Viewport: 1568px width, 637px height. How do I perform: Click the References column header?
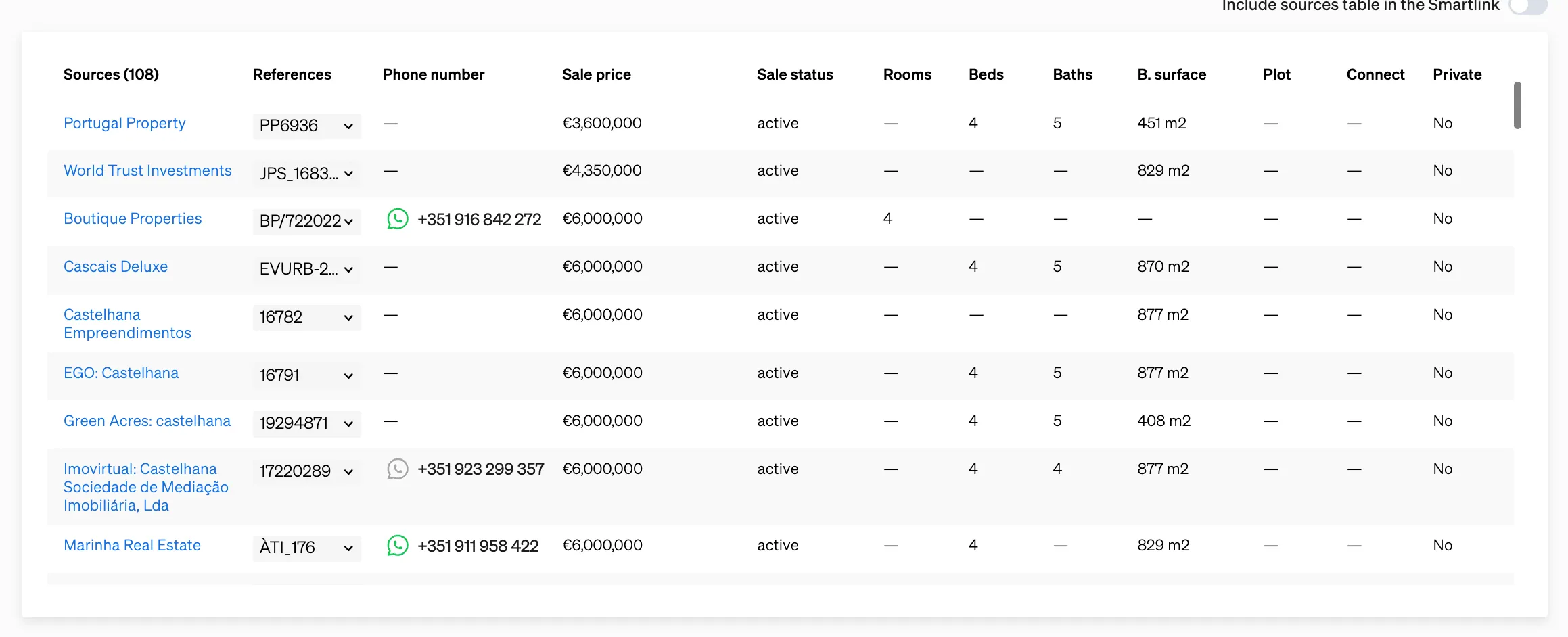(x=292, y=74)
